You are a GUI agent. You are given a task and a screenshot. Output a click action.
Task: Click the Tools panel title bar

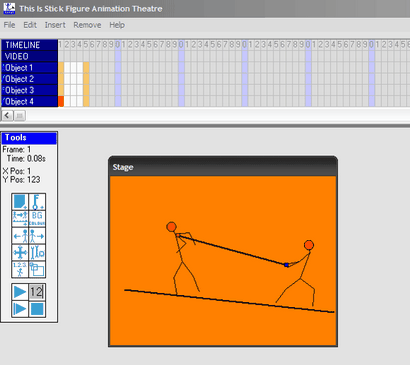[29, 138]
